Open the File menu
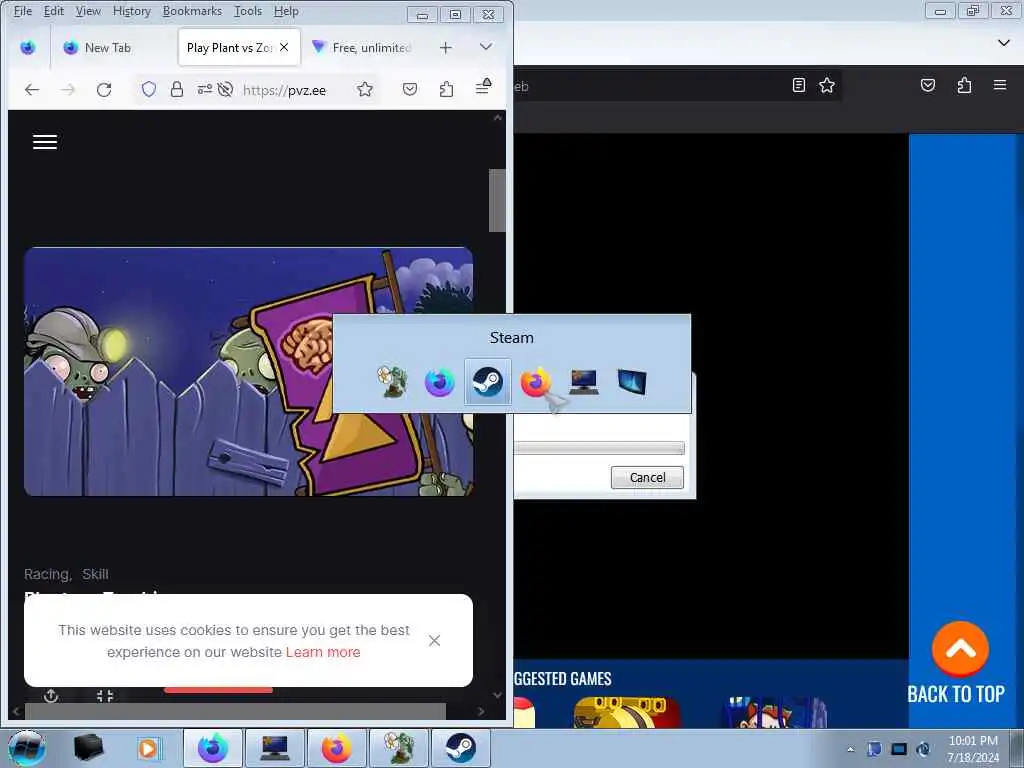Viewport: 1024px width, 768px height. click(23, 11)
